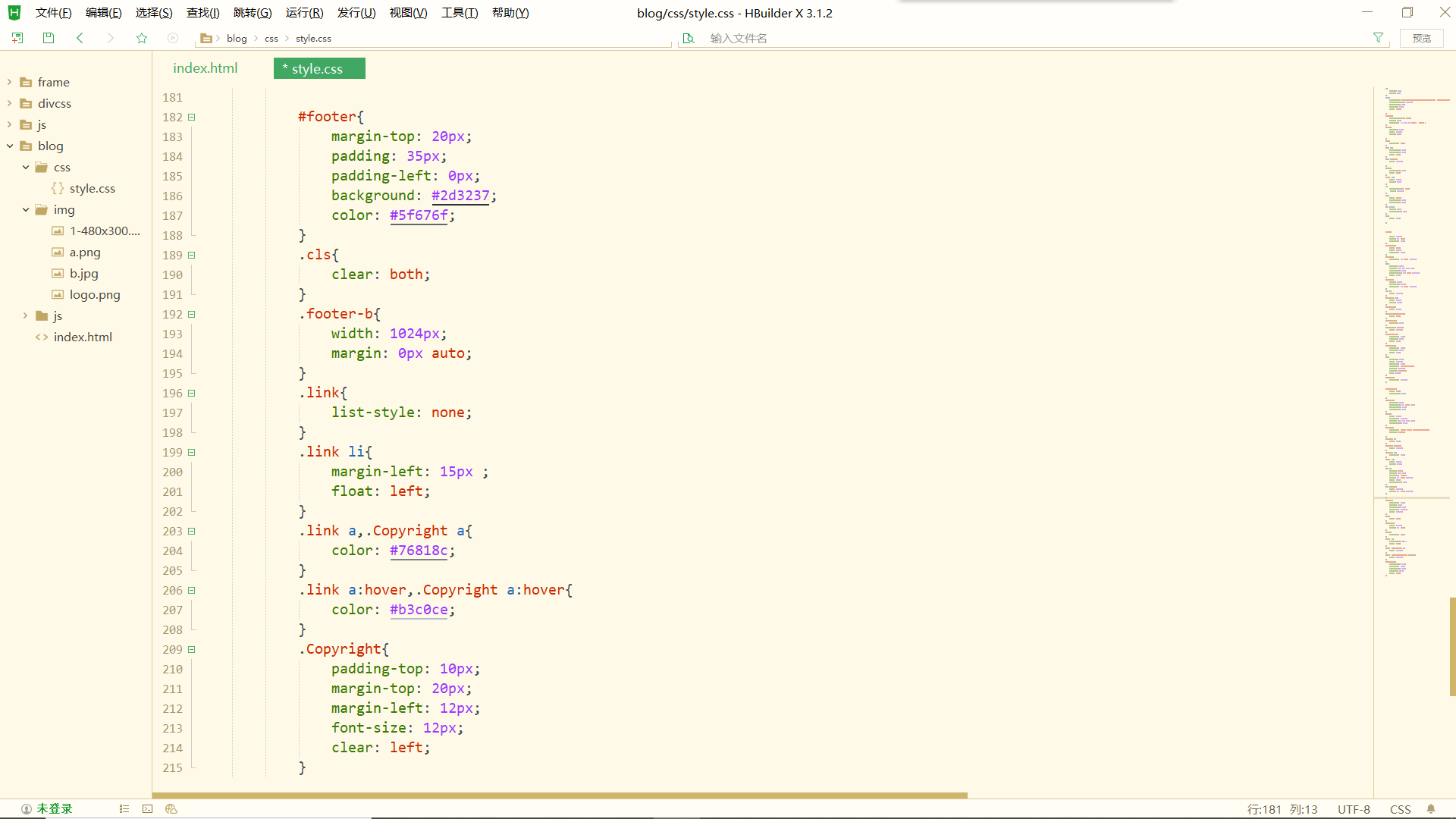Click the notification bell icon
Image resolution: width=1456 pixels, height=819 pixels.
pos(1431,809)
